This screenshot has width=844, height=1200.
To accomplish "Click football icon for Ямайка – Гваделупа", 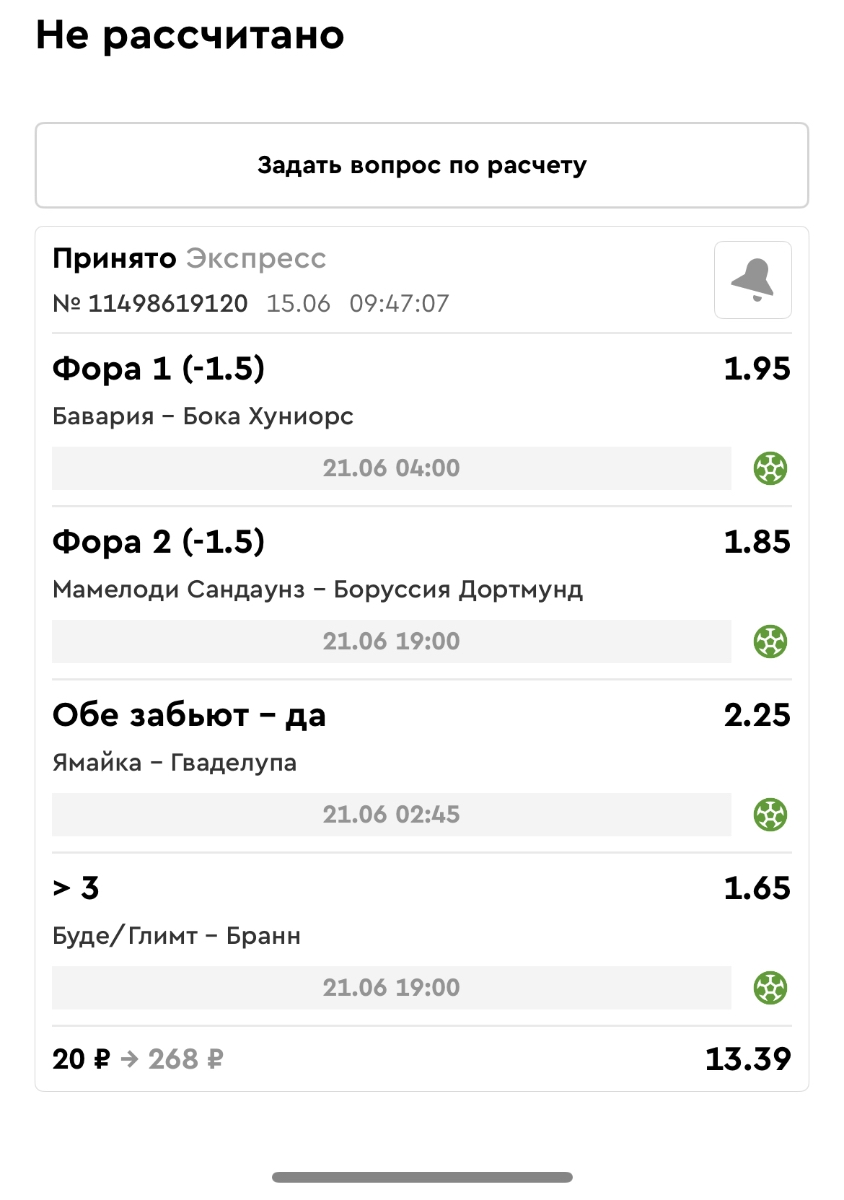I will (x=770, y=814).
